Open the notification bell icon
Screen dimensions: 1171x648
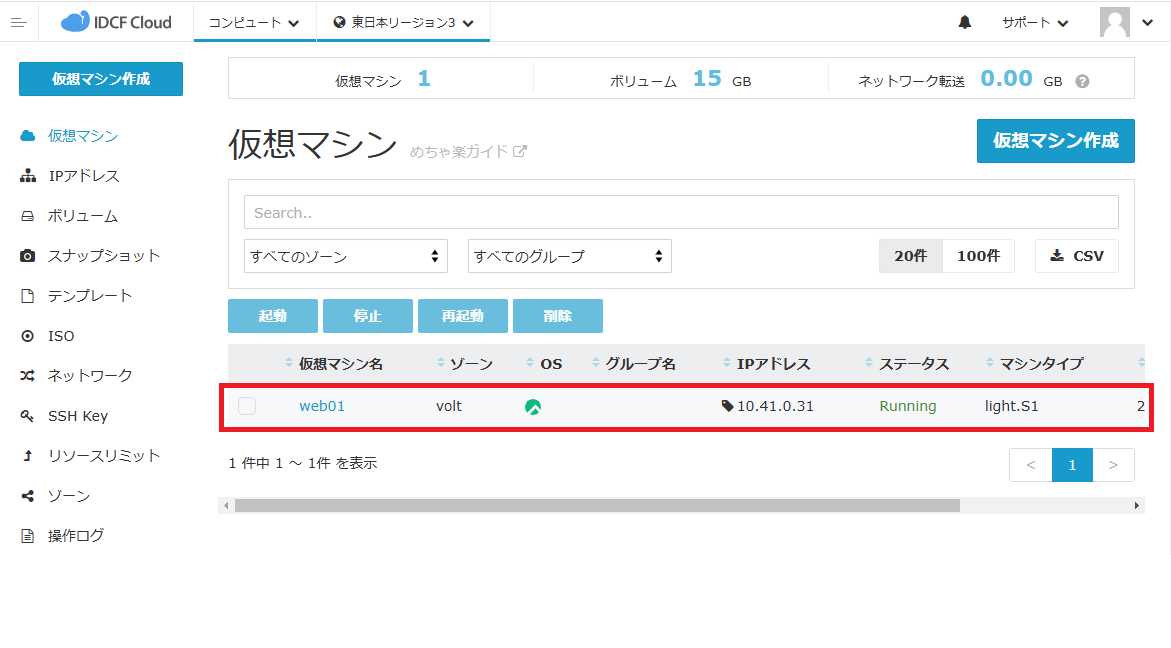(964, 22)
